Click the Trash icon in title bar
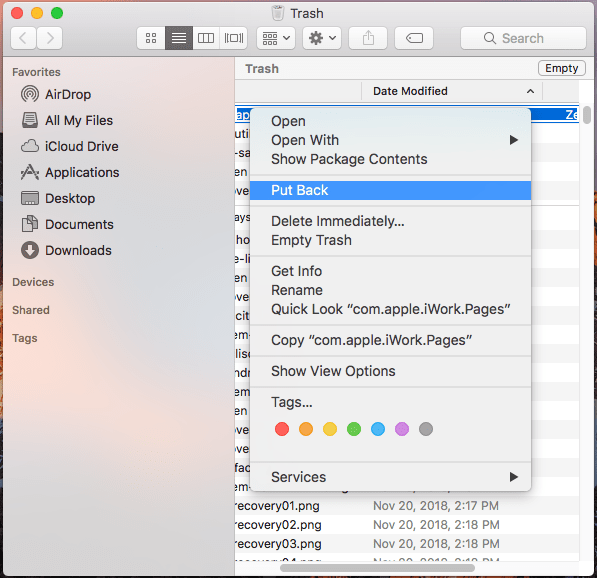This screenshot has width=597, height=578. point(278,13)
